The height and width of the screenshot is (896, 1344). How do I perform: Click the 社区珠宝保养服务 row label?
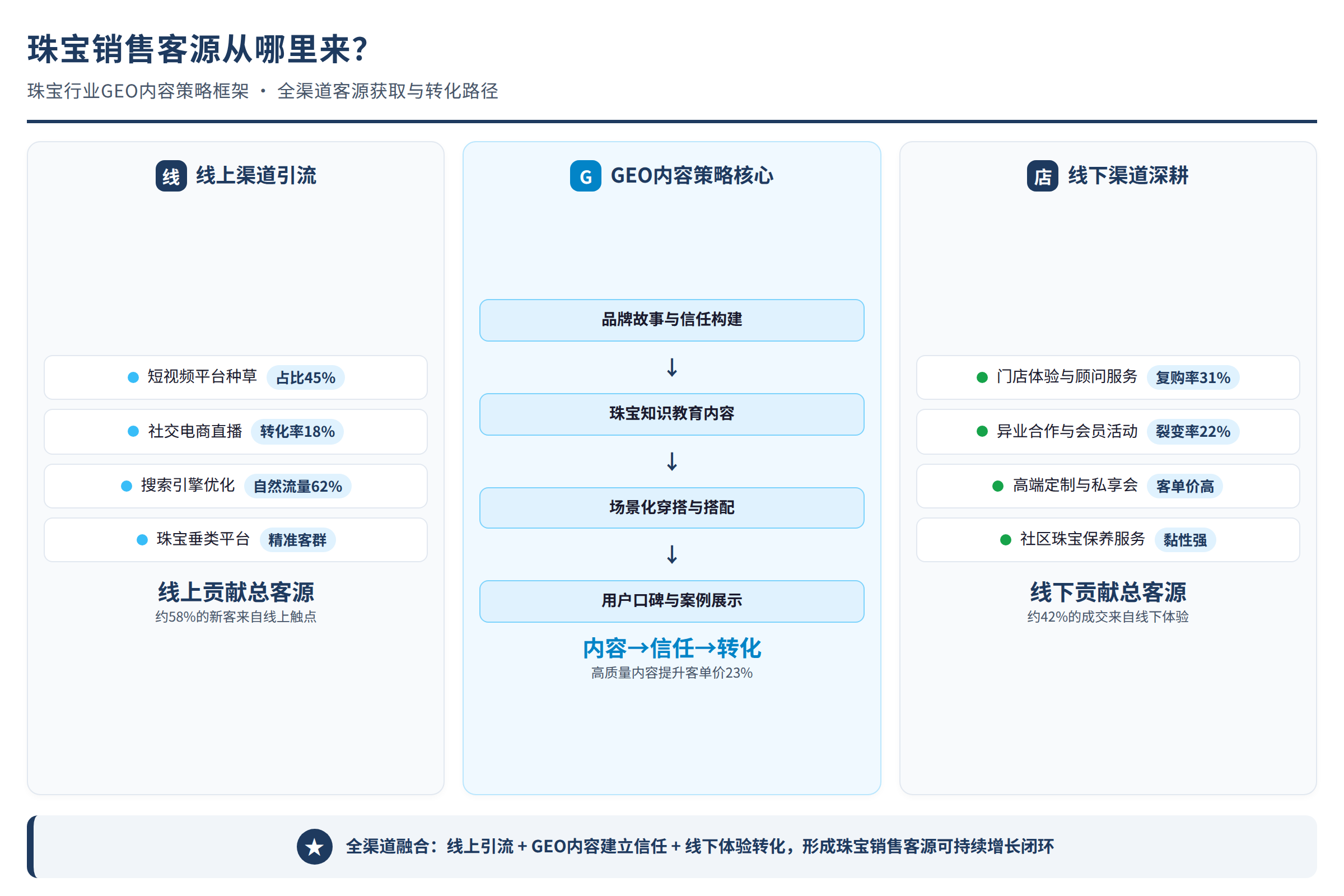[1082, 539]
